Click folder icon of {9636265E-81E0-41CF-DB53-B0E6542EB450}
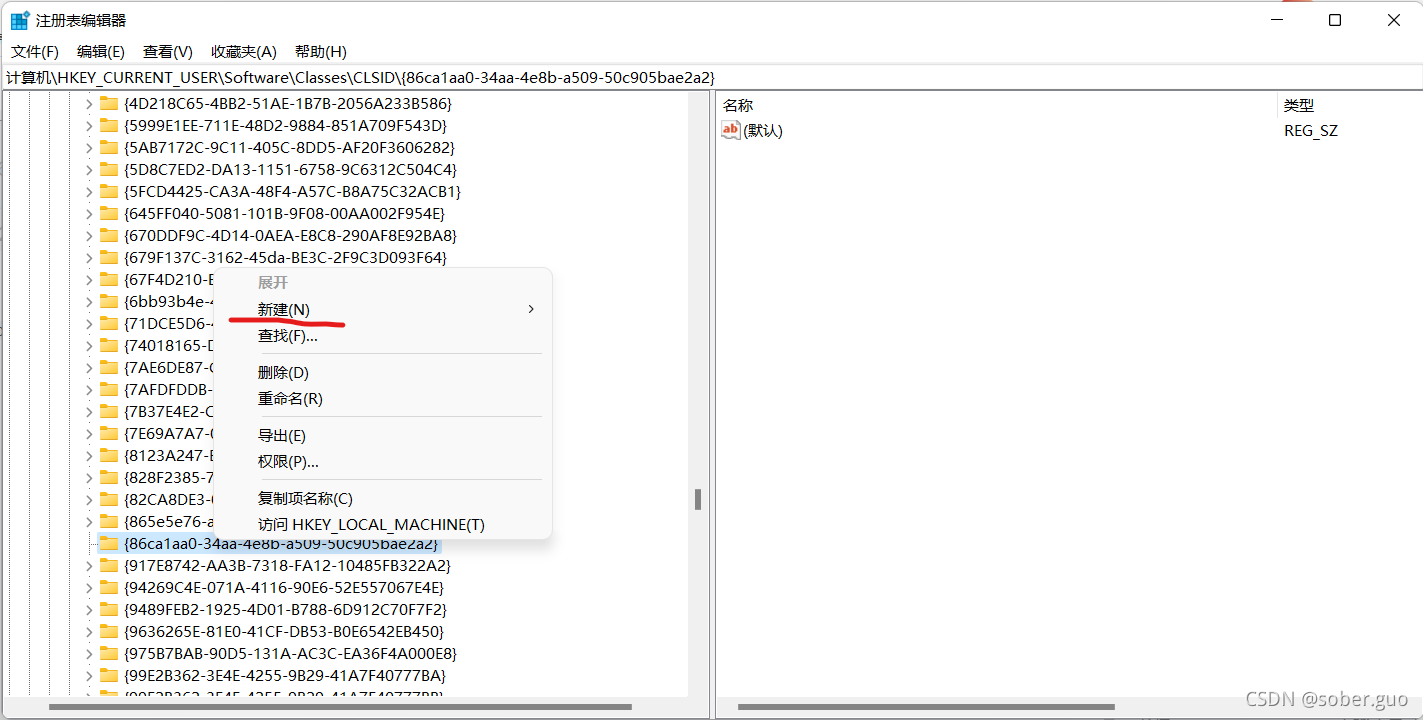 (109, 631)
